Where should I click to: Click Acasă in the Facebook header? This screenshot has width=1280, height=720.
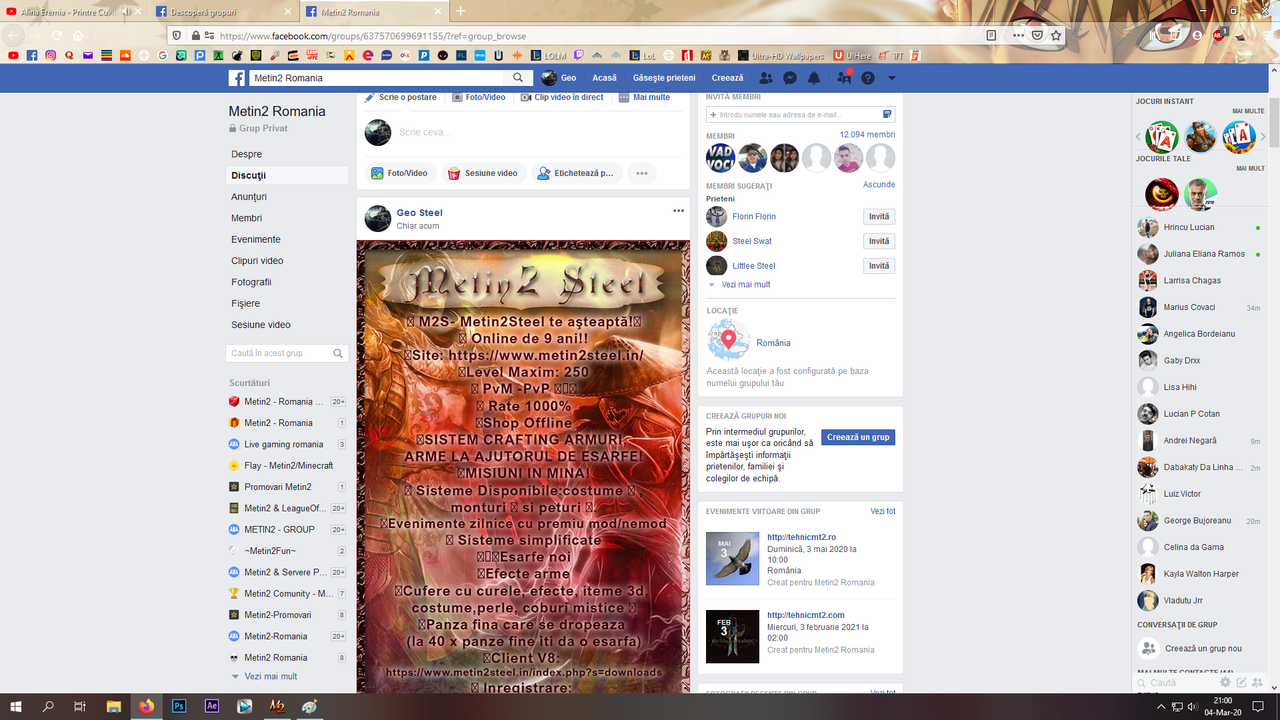(605, 78)
